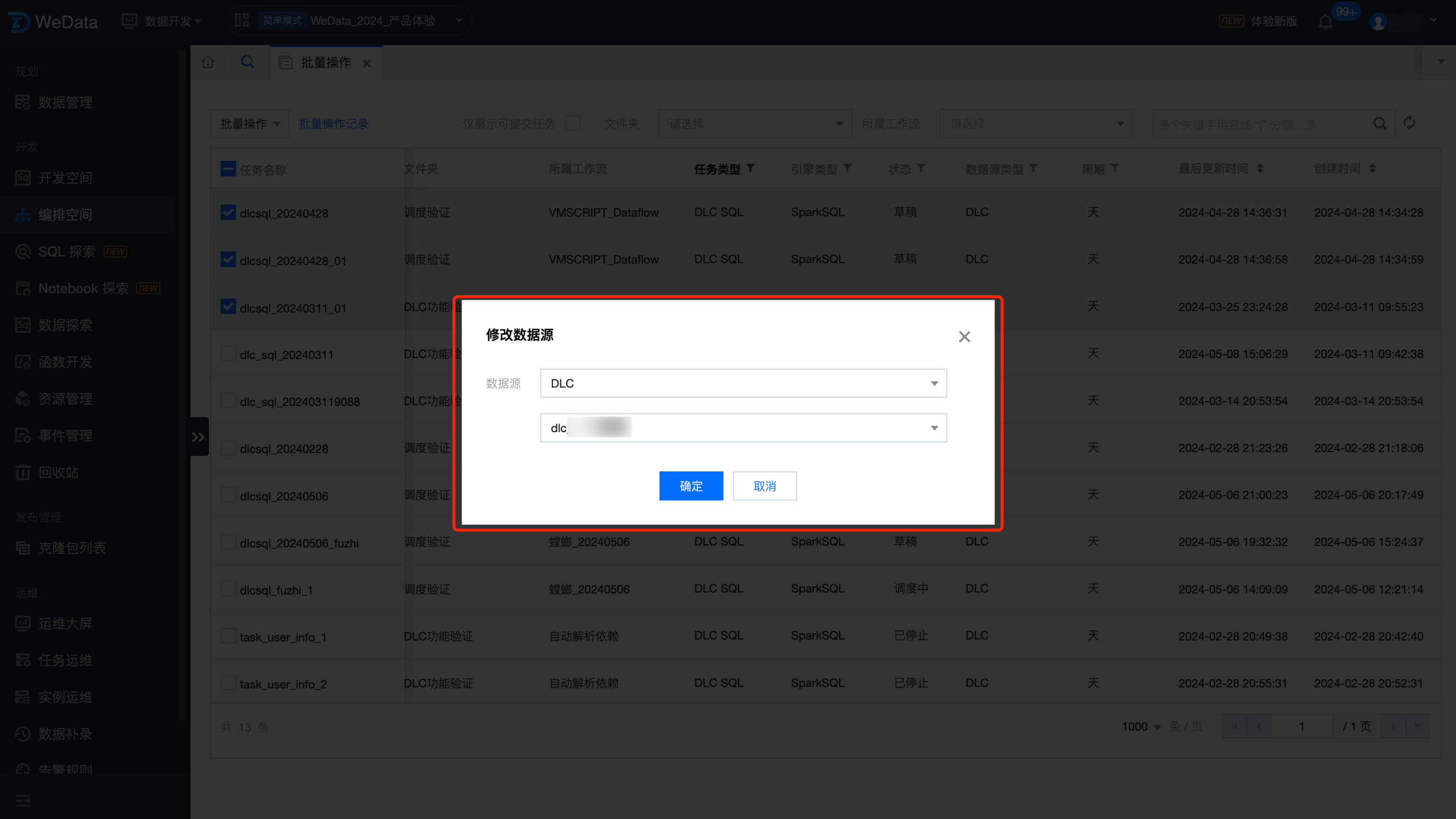Click filter icon on 任务类型 column
This screenshot has height=819, width=1456.
pos(751,168)
